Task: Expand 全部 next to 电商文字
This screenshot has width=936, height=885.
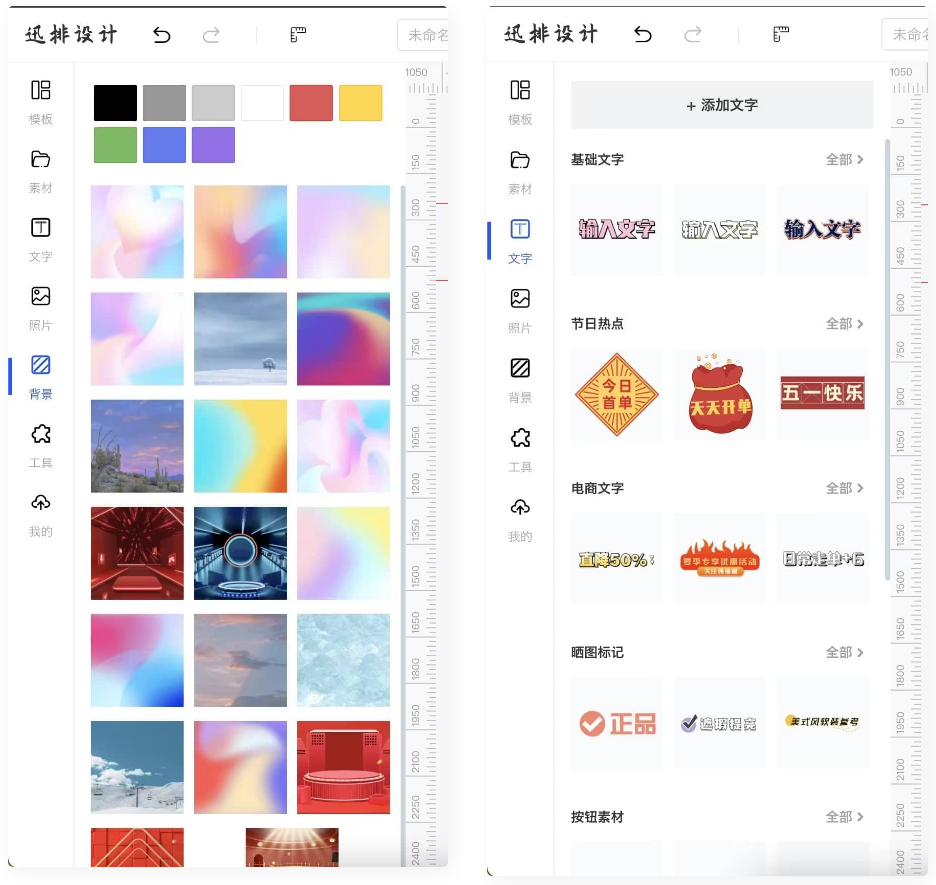Action: 844,488
